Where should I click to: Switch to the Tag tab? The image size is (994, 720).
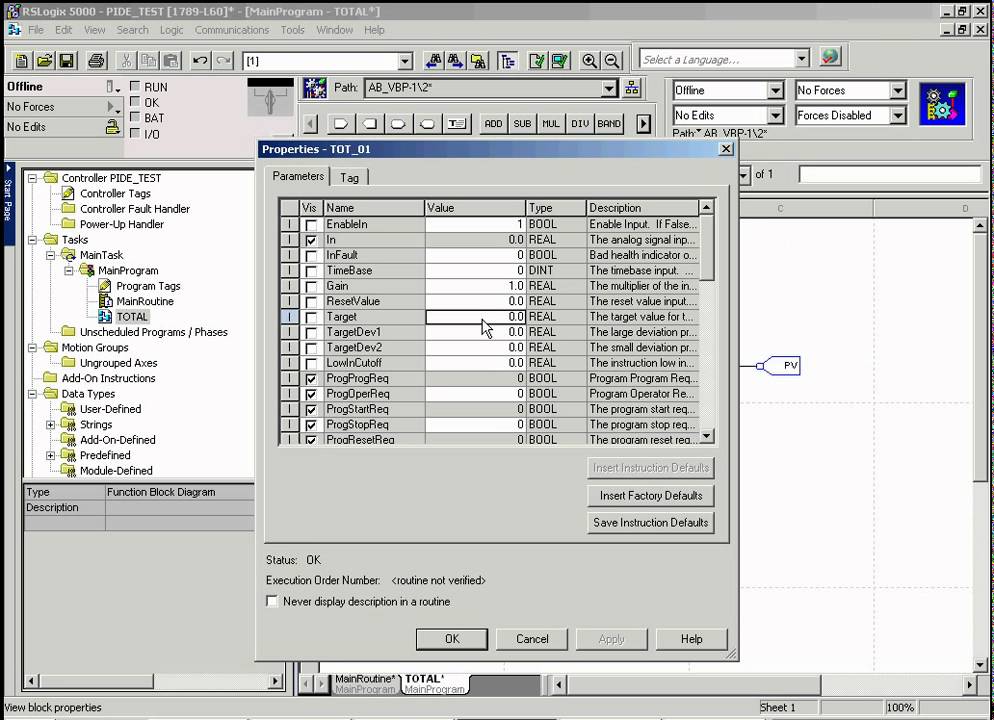[349, 177]
